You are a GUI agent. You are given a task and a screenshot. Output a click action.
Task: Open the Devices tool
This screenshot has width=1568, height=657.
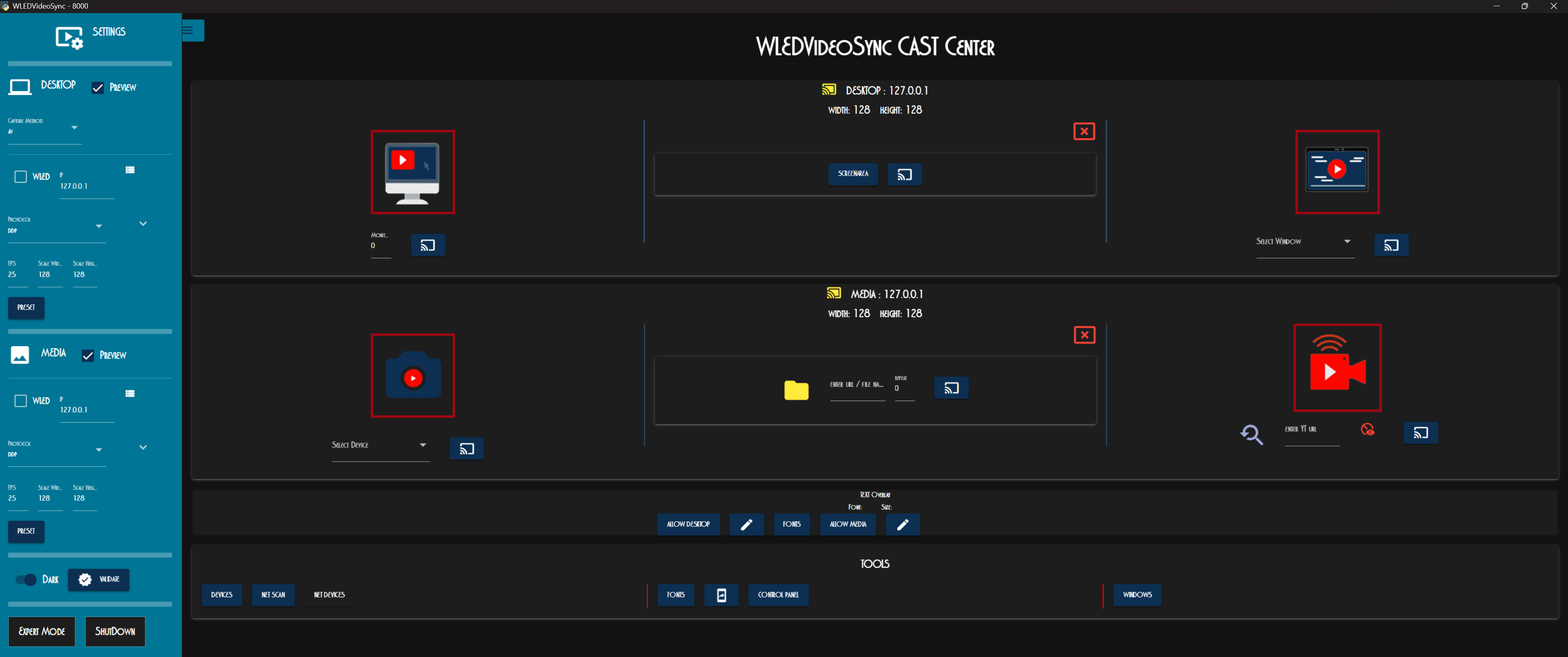pyautogui.click(x=222, y=595)
